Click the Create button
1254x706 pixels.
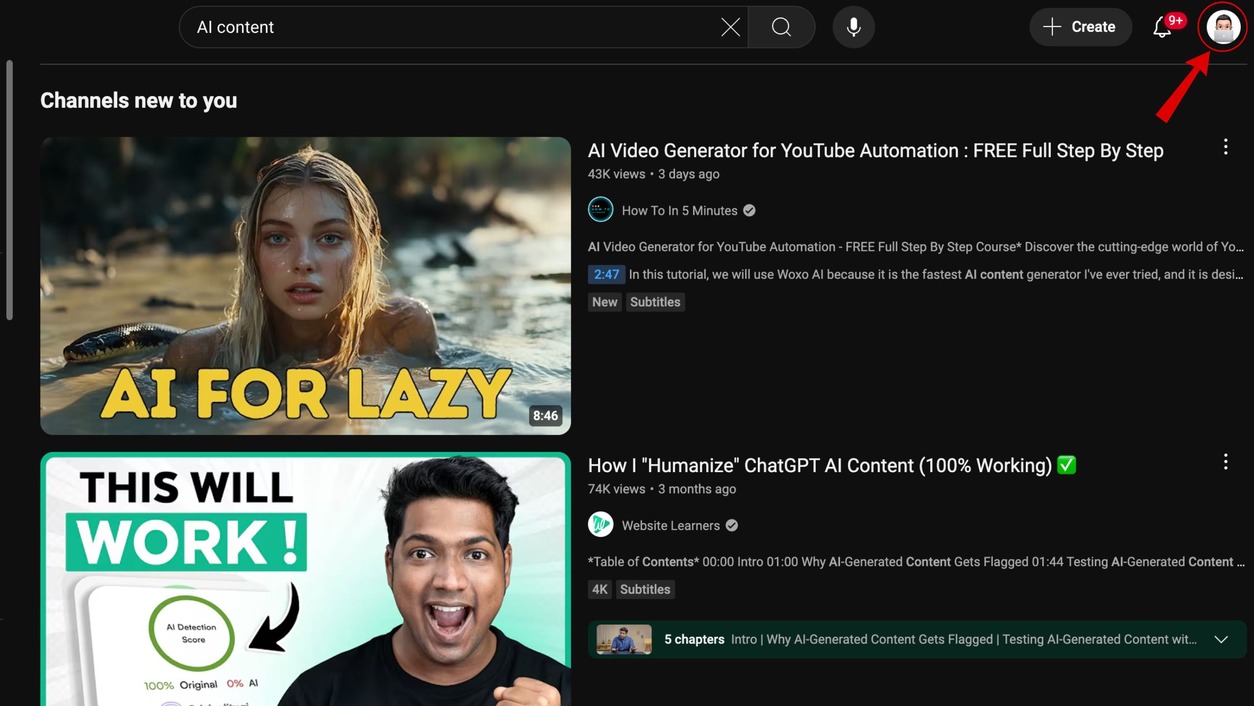coord(1080,27)
